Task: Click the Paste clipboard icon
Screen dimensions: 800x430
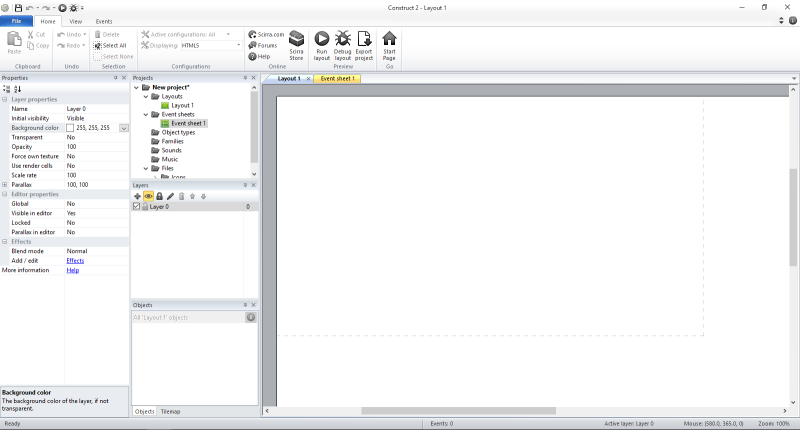Action: point(14,42)
